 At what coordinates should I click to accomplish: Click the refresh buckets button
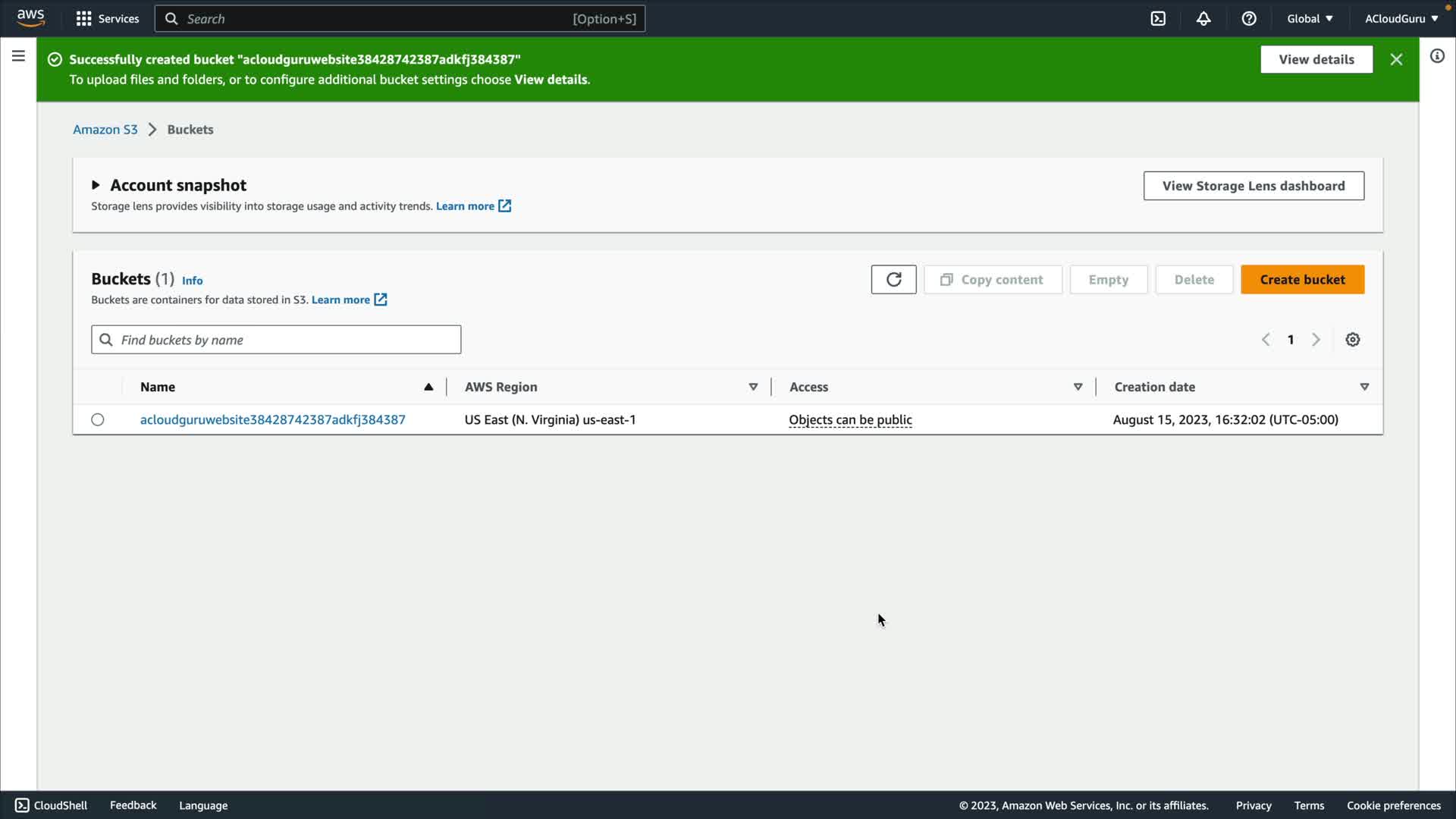(x=893, y=280)
